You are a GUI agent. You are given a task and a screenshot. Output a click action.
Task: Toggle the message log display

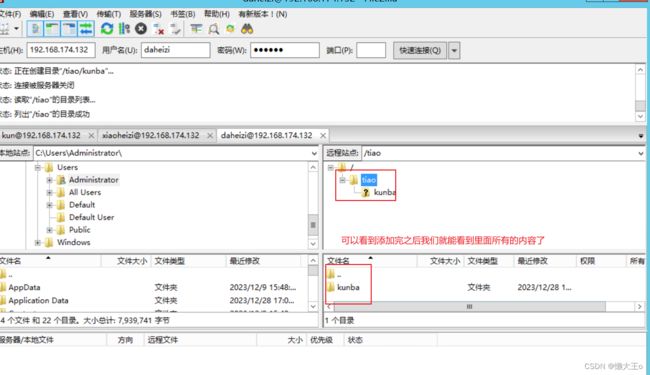click(35, 29)
